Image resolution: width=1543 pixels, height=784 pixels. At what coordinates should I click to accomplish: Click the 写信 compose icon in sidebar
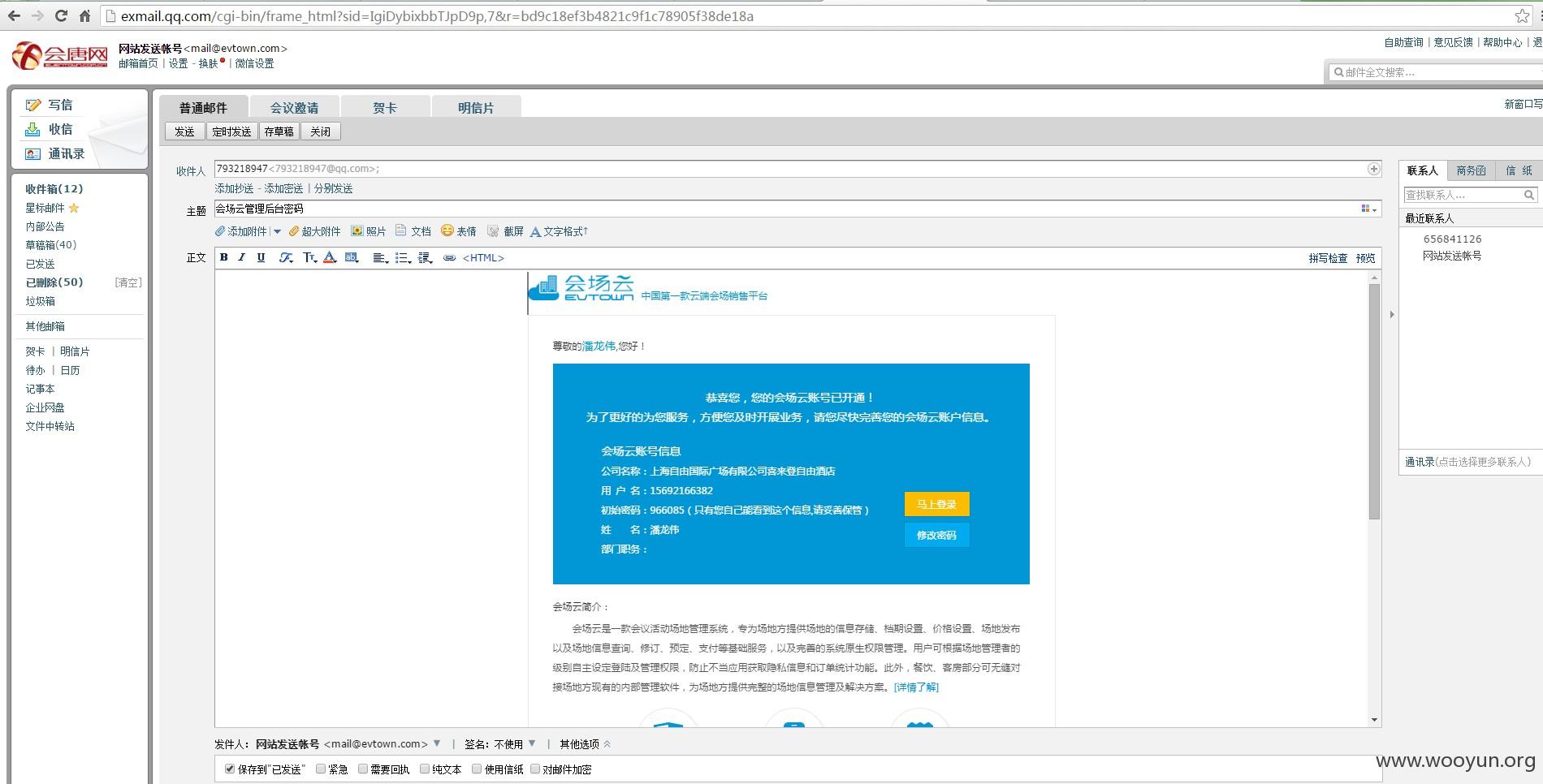(32, 105)
